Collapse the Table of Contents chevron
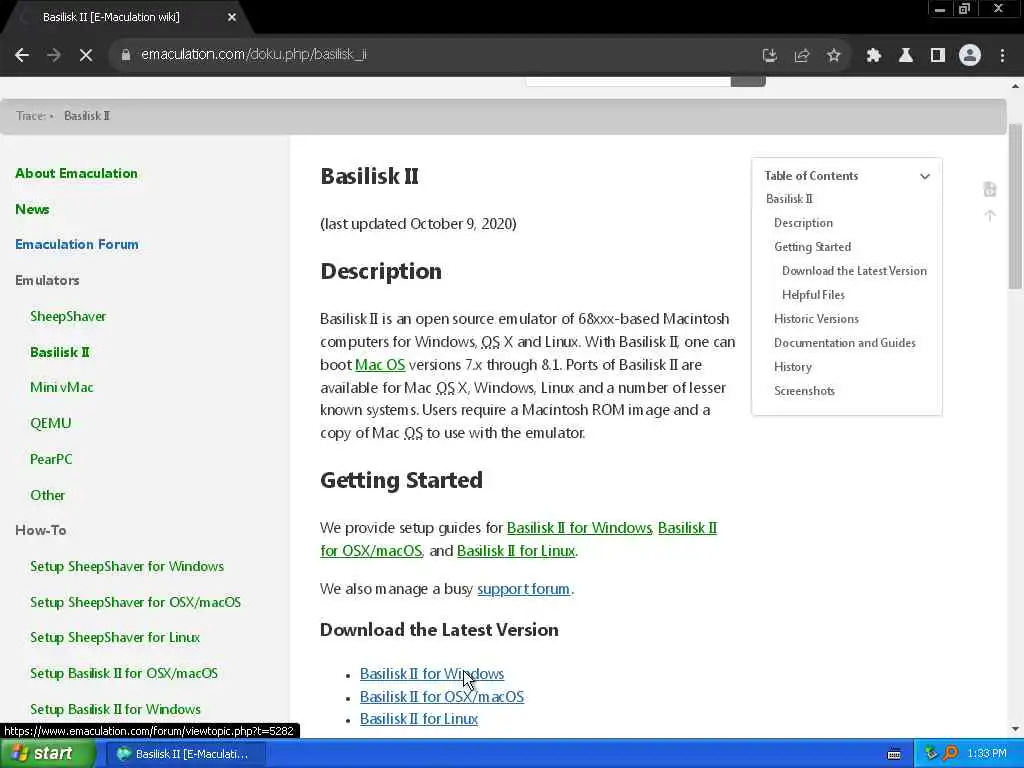The width and height of the screenshot is (1024, 768). [925, 176]
